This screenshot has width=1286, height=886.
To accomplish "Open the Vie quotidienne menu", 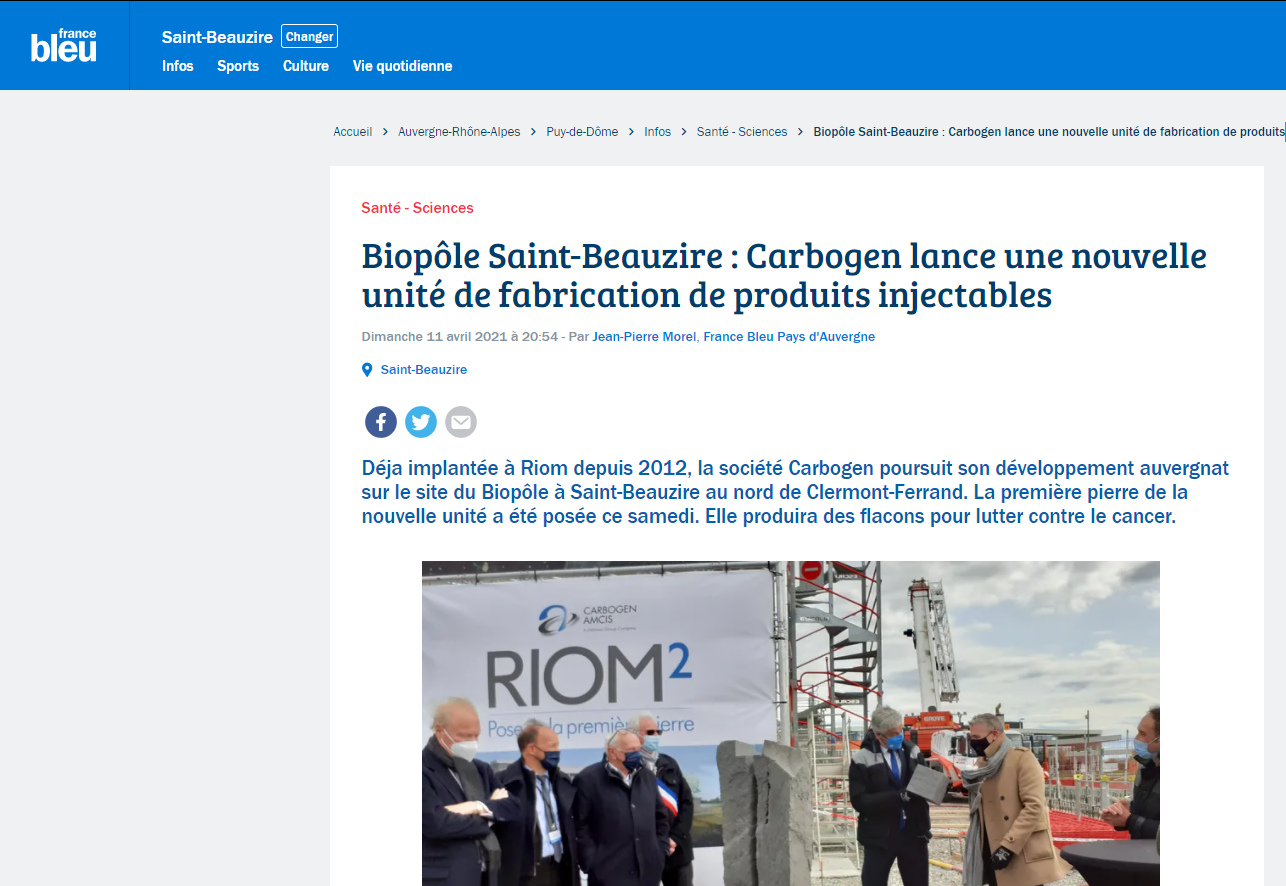I will 402,66.
